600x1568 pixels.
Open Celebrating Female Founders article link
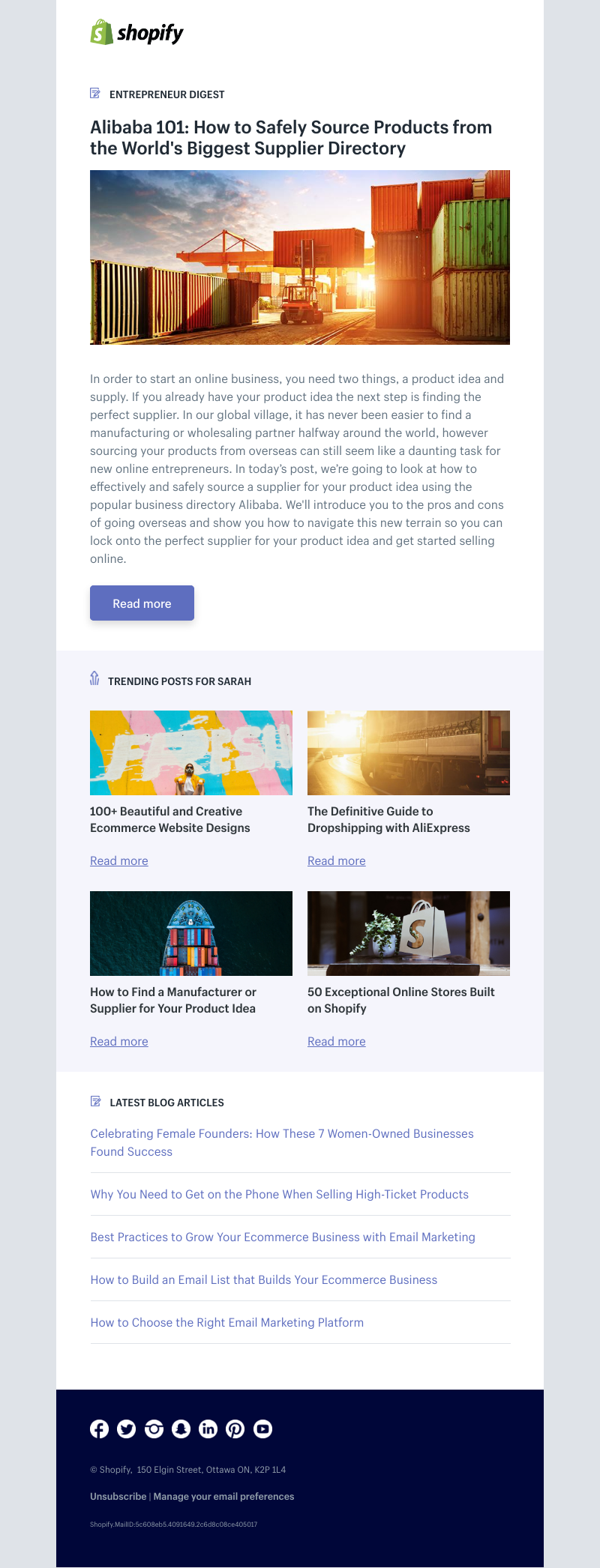[x=282, y=1142]
